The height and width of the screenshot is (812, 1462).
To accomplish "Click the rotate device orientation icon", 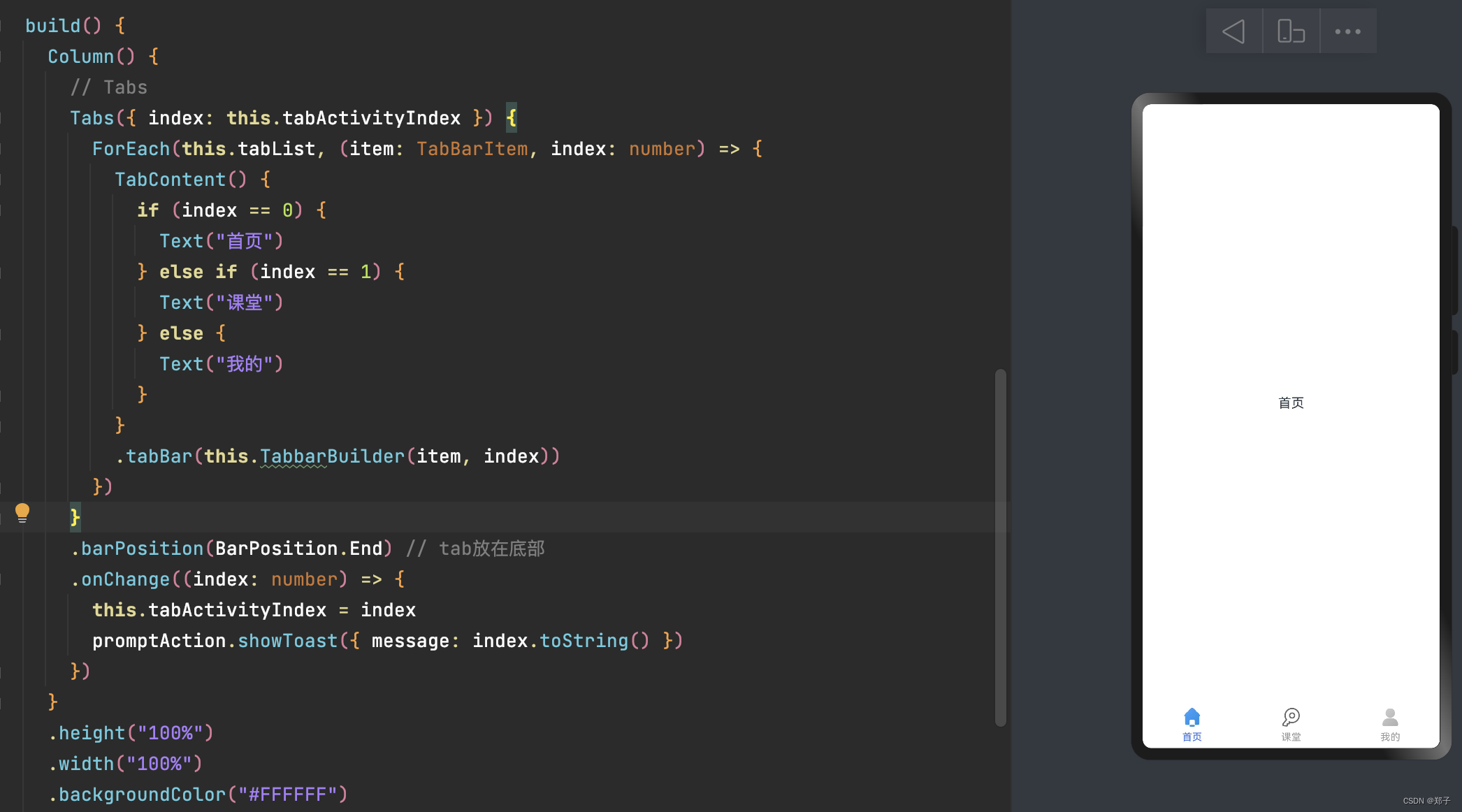I will [1291, 31].
